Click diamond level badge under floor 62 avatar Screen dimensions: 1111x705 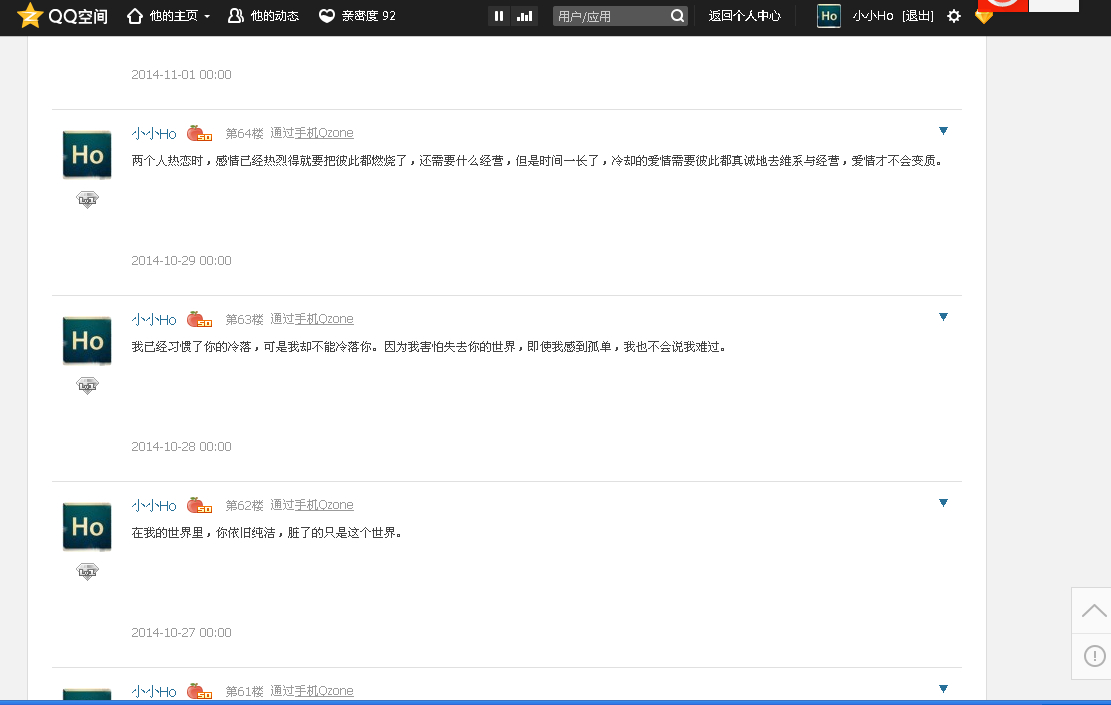click(x=87, y=571)
